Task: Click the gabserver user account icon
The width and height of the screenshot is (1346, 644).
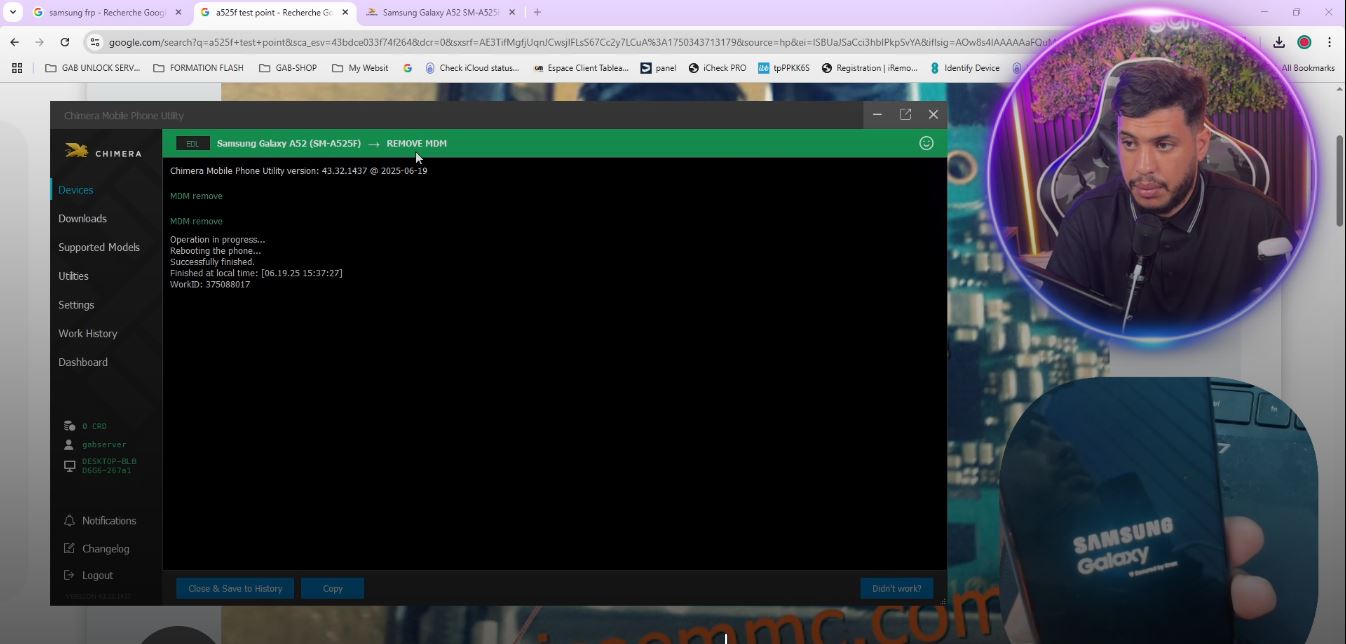Action: [69, 444]
